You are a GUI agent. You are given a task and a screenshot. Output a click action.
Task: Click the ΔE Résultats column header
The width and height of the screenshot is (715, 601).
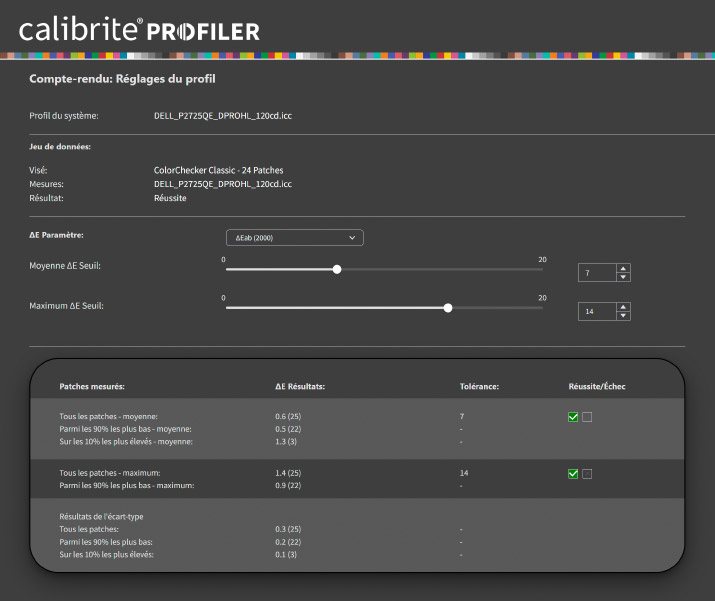pos(301,385)
